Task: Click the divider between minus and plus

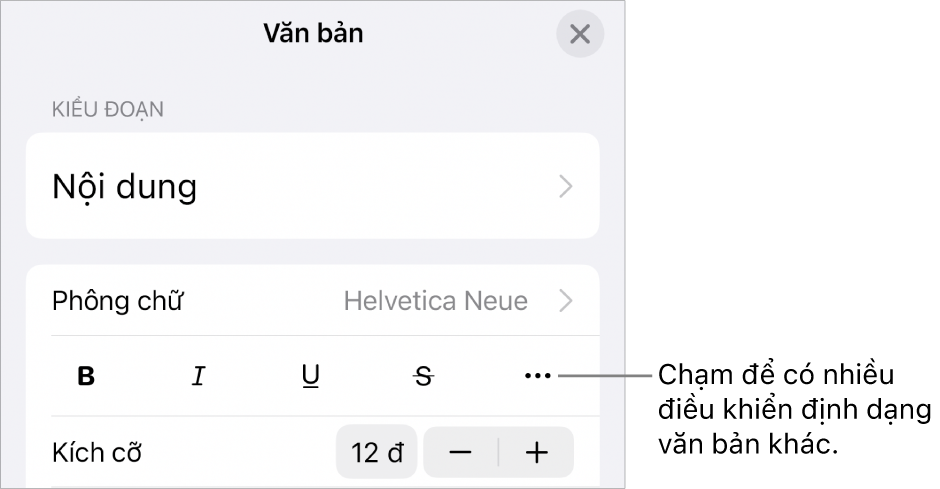Action: click(498, 452)
